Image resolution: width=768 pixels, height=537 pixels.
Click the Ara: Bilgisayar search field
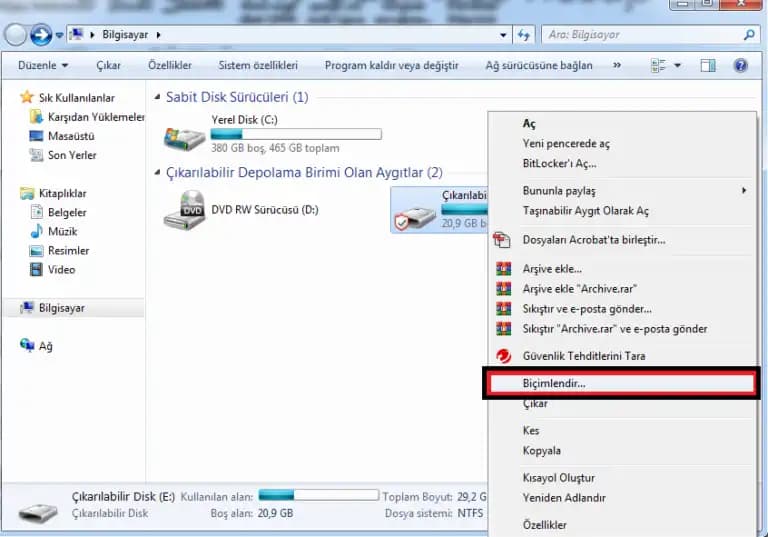640,35
